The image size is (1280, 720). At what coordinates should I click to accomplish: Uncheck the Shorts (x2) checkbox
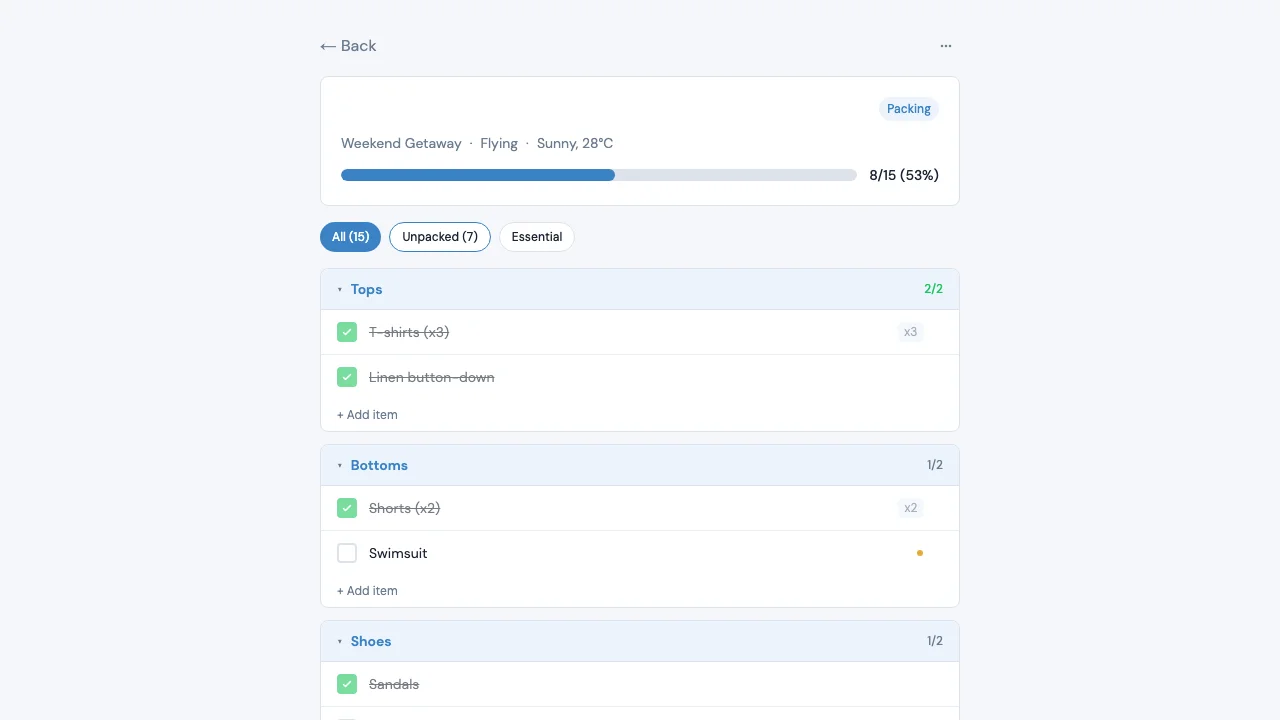pyautogui.click(x=347, y=508)
